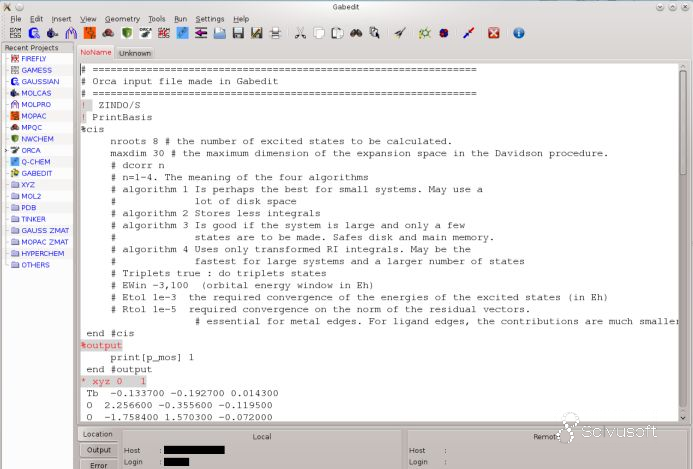Click the red X exit toolbar icon
The image size is (693, 469).
click(x=494, y=33)
